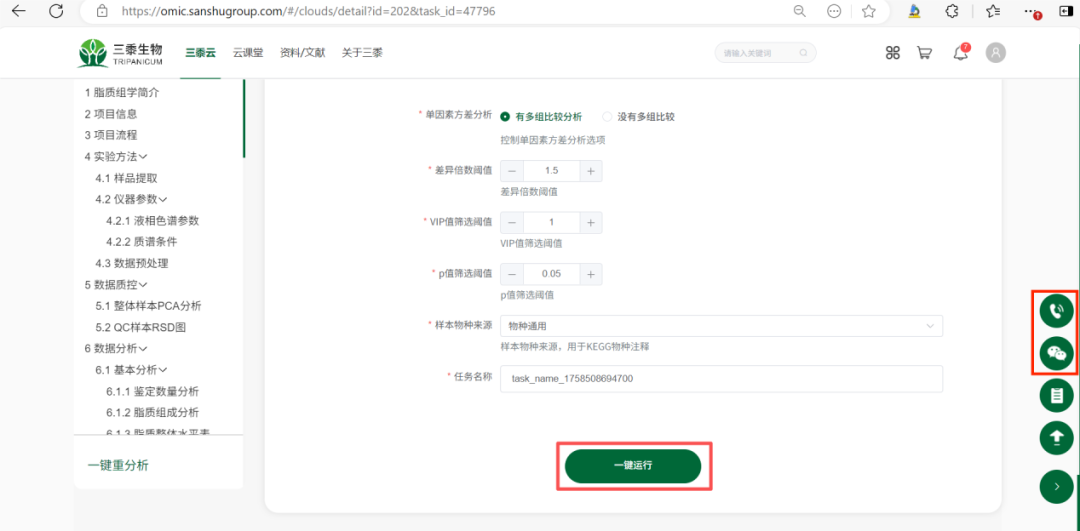Switch to the 云课堂 tab
The height and width of the screenshot is (531, 1080).
coord(248,53)
